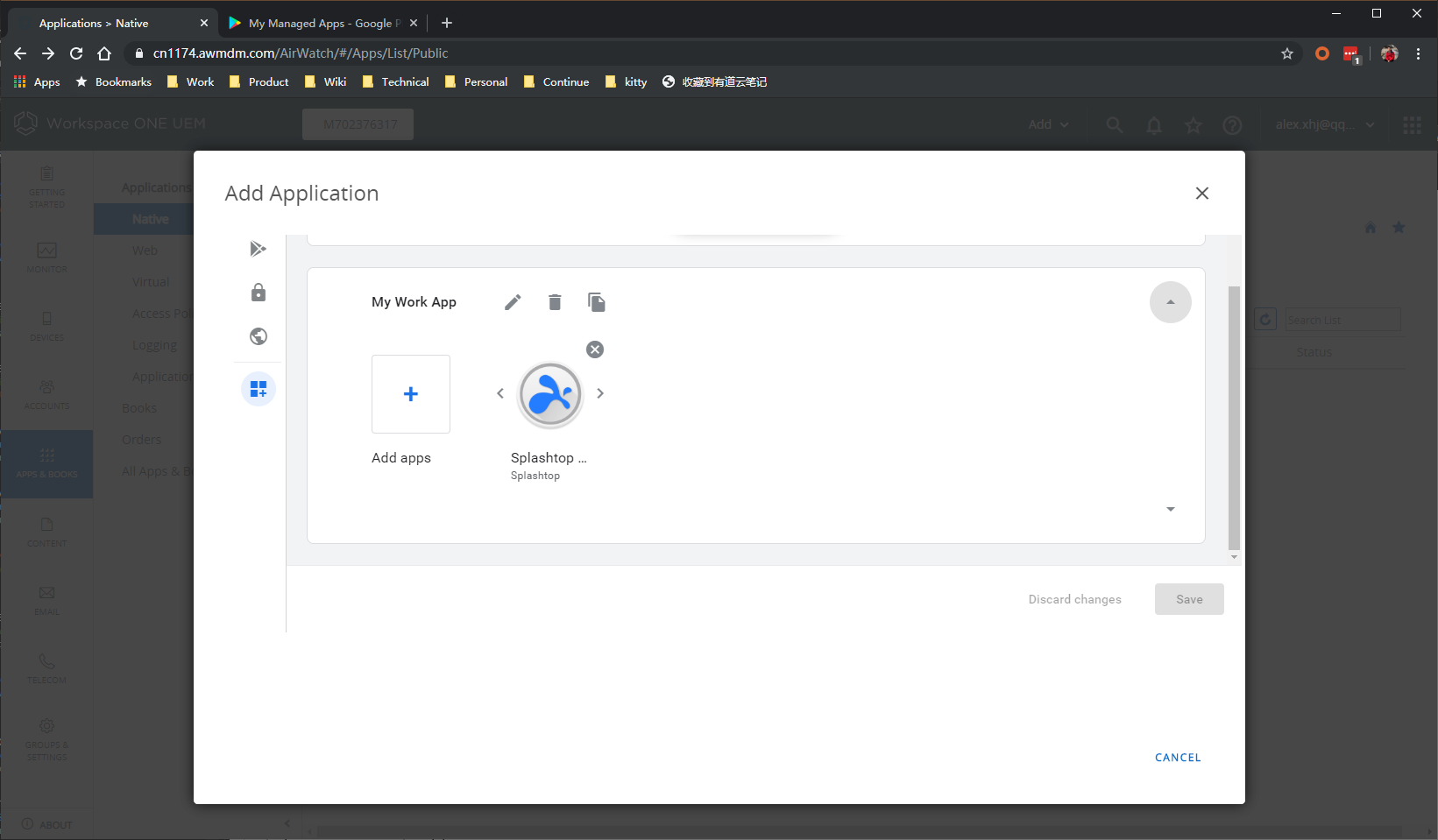1438x840 pixels.
Task: Click the red circle extension icon
Action: 1322,53
